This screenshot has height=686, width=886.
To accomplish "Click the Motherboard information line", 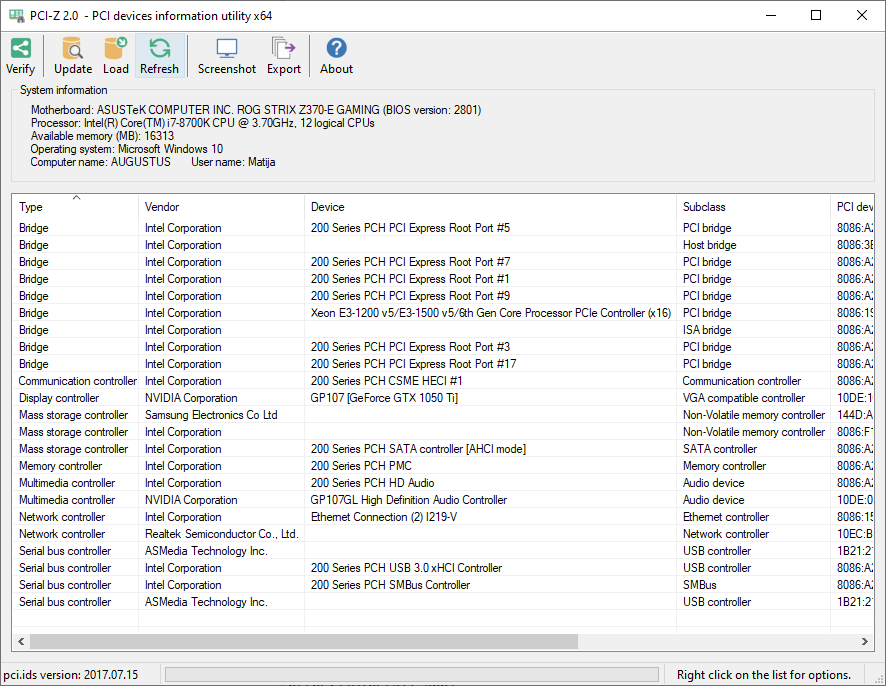I will (256, 110).
